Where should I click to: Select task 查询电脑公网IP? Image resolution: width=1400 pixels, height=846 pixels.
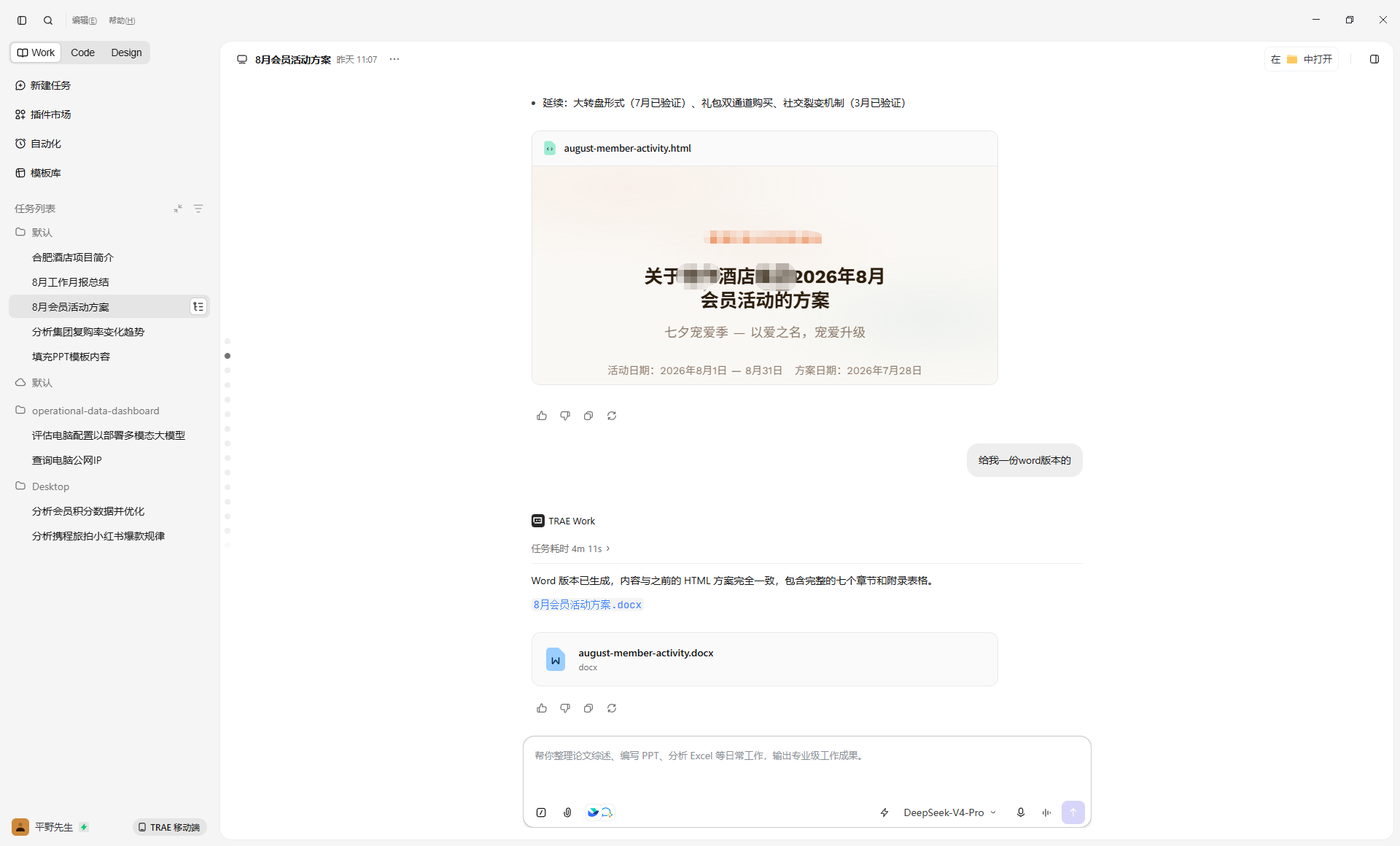[x=109, y=460]
